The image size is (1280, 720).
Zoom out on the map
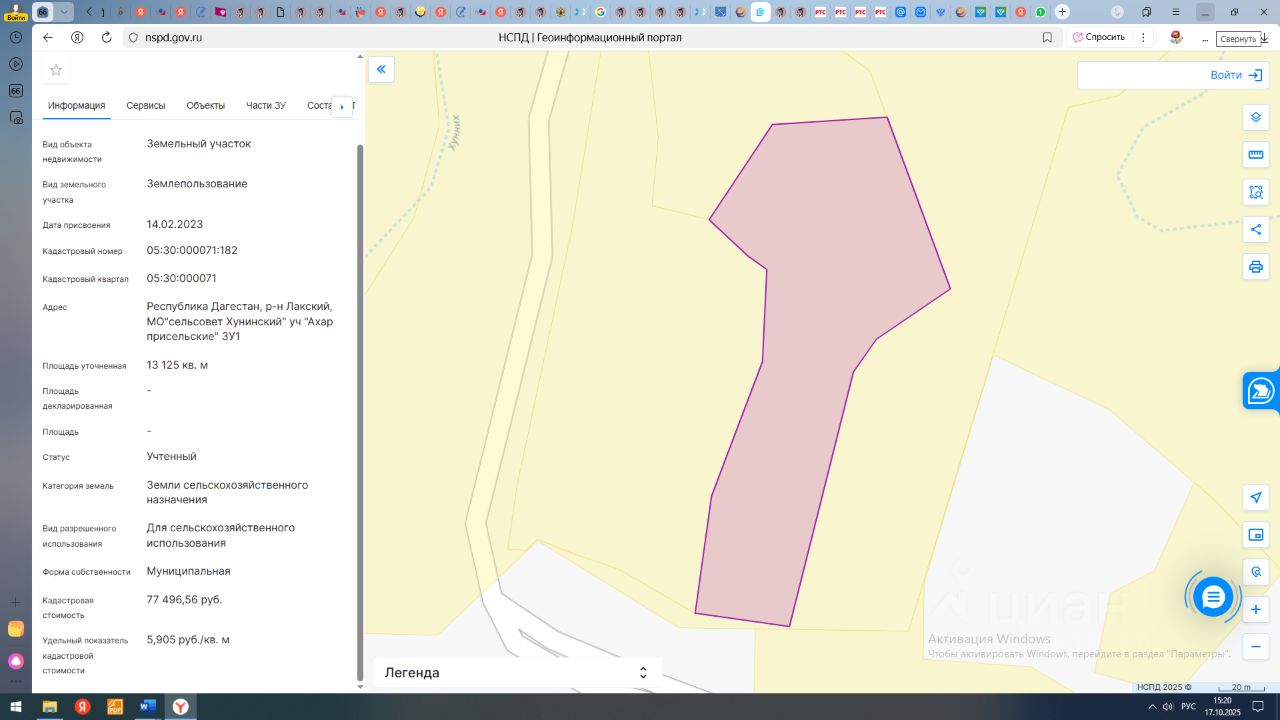[1256, 647]
